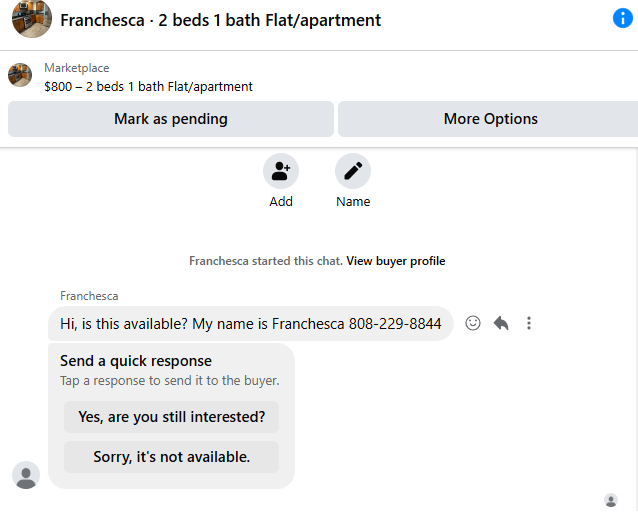Click the chat title Franchesca · 2 beds 1 bath
This screenshot has height=516, width=638.
[x=220, y=20]
